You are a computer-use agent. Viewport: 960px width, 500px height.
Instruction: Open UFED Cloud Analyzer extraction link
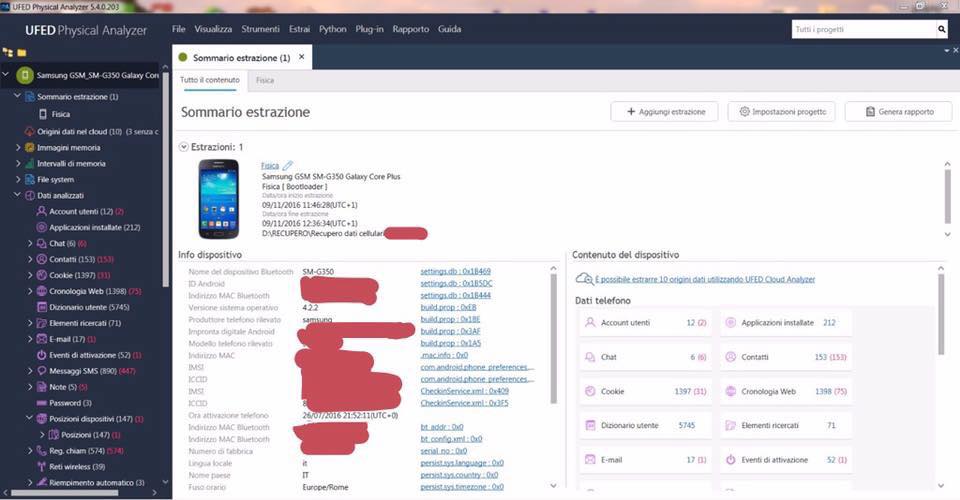[x=705, y=279]
